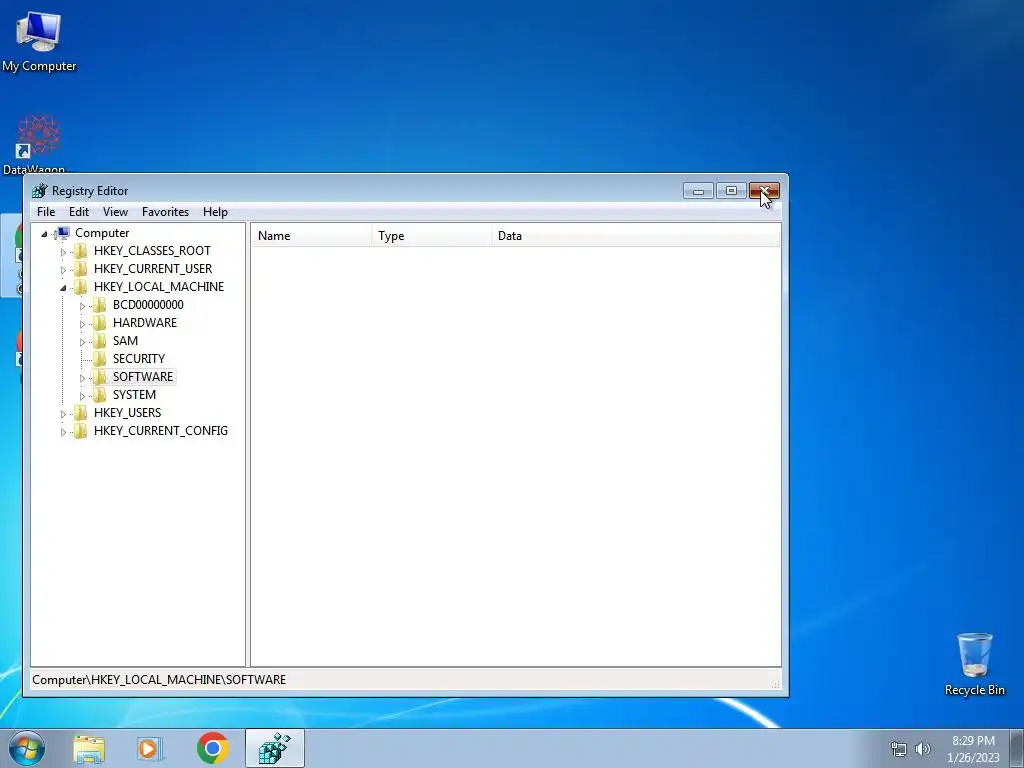
Task: Click the SECURITY folder icon
Action: pyautogui.click(x=99, y=359)
